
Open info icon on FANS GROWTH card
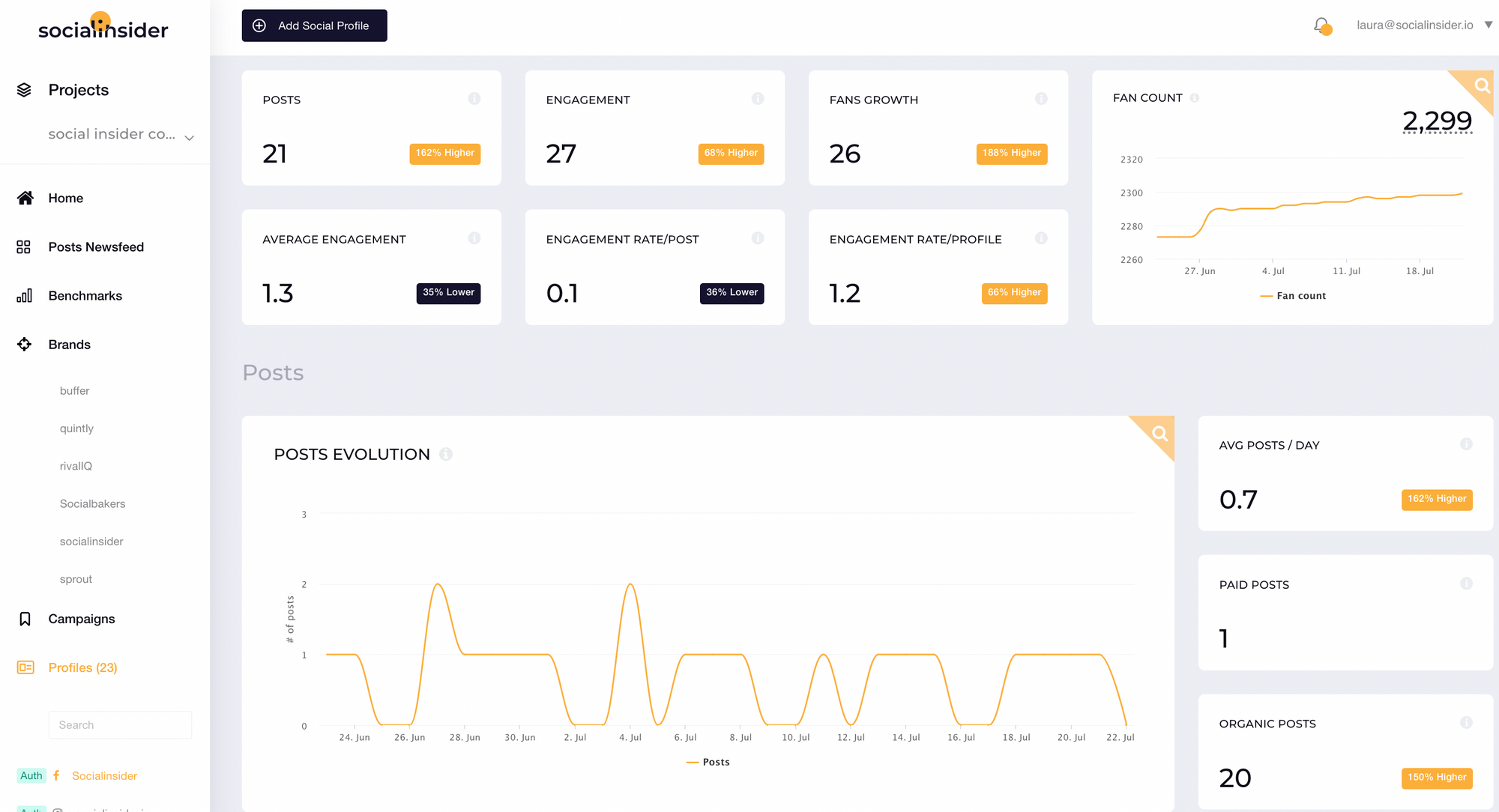click(x=1041, y=99)
